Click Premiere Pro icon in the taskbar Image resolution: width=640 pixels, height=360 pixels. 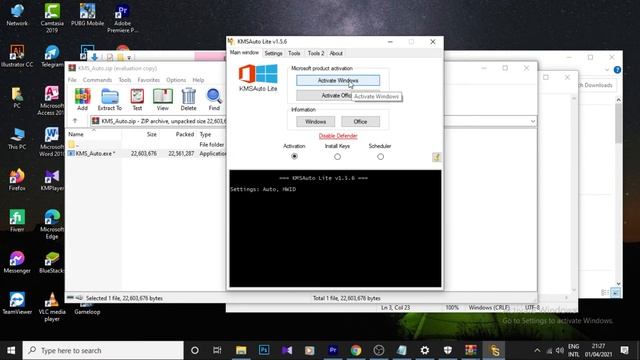333,350
